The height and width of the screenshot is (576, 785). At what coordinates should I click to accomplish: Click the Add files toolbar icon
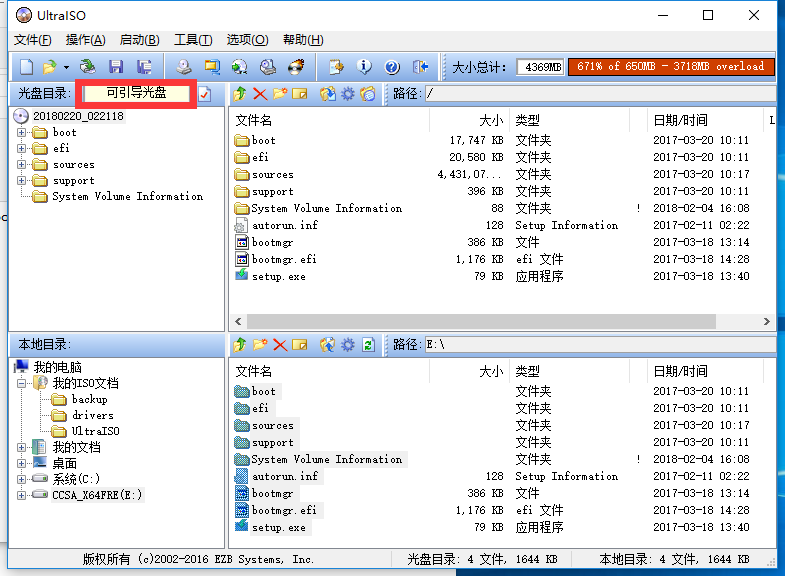(336, 67)
